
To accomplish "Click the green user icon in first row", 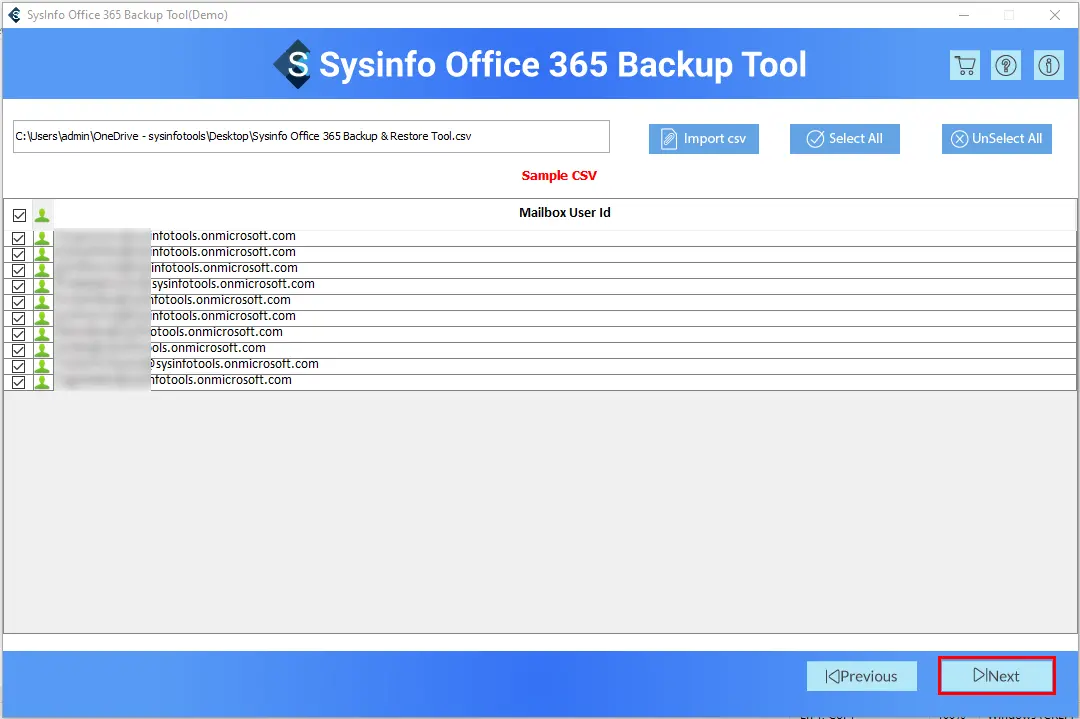I will tap(42, 238).
